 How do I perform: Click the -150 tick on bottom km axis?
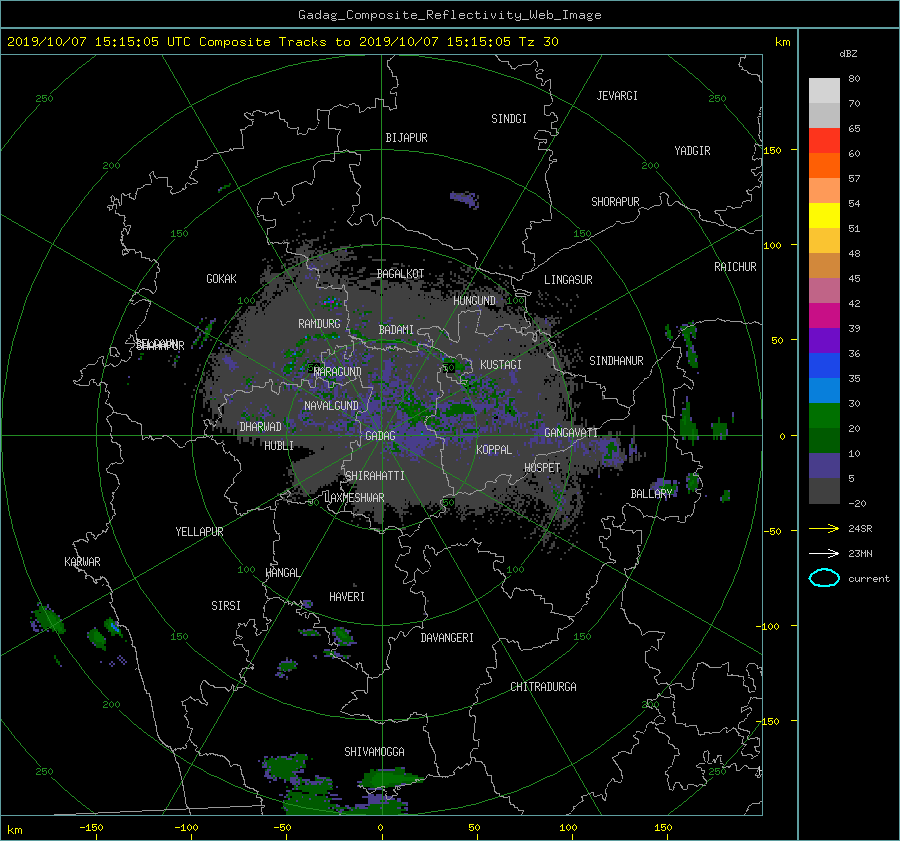tap(91, 827)
